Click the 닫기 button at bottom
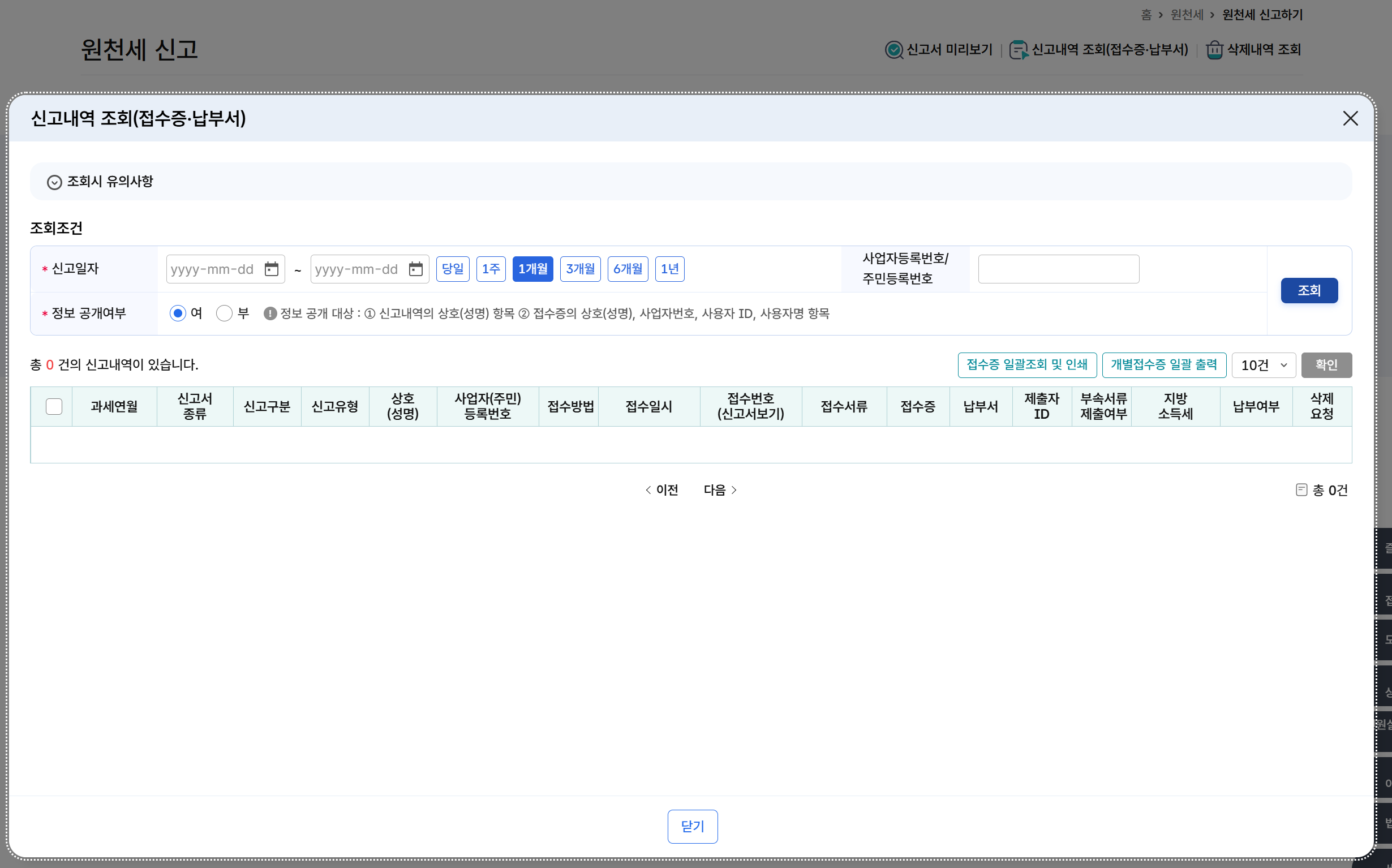Screen dimensions: 1392x868 click(692, 826)
